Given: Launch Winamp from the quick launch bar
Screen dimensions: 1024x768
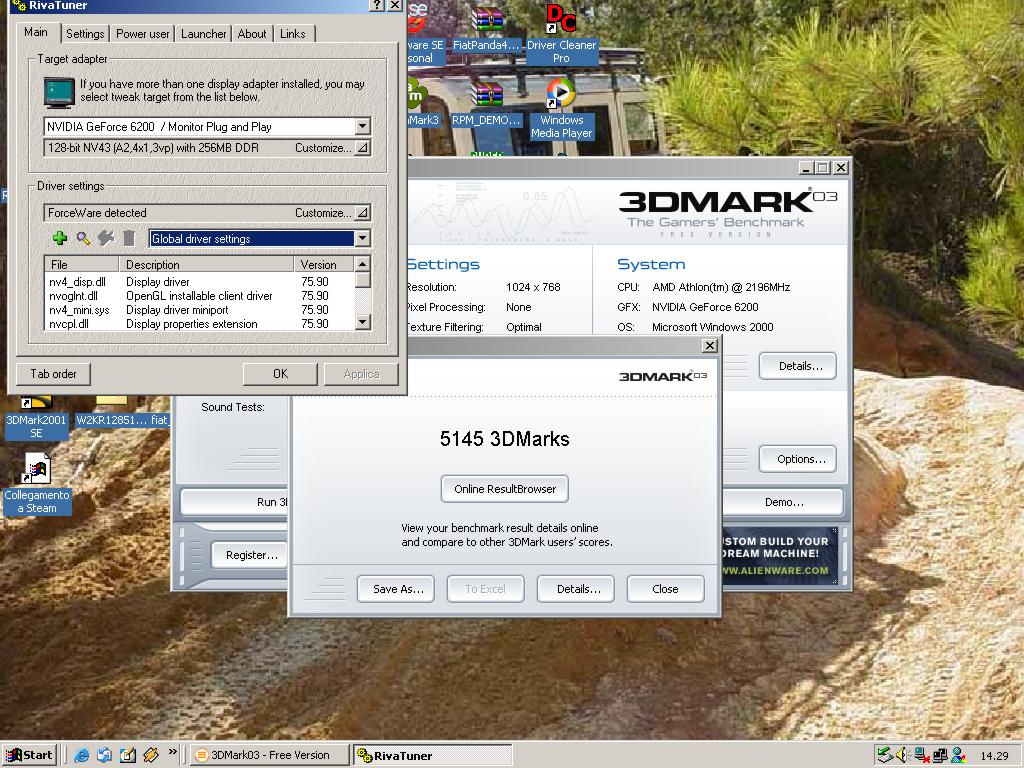Looking at the screenshot, I should pos(151,755).
